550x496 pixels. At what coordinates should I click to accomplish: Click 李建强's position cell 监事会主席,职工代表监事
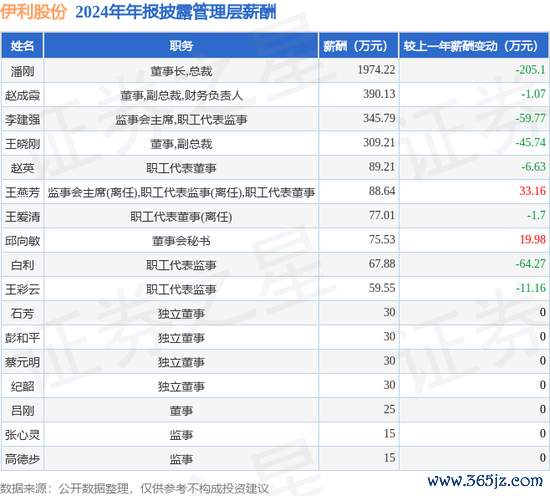click(x=181, y=120)
